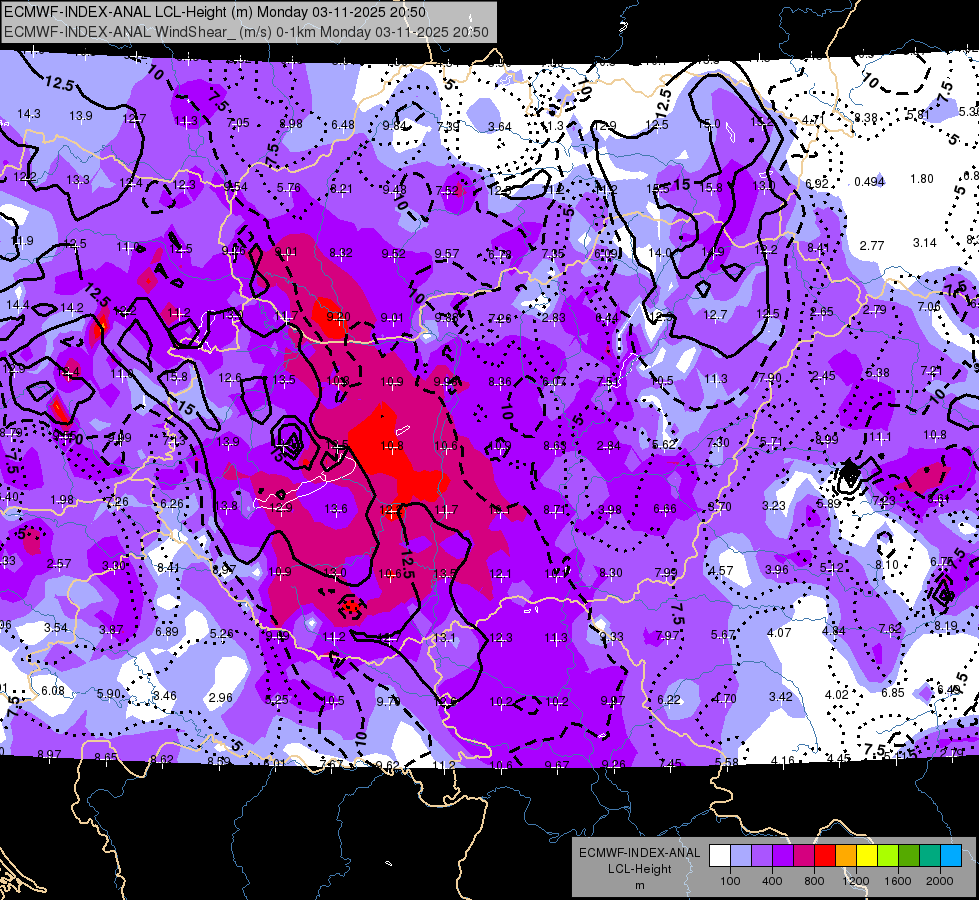The width and height of the screenshot is (979, 900).
Task: Click the map value 14.4
Action: pos(18,305)
